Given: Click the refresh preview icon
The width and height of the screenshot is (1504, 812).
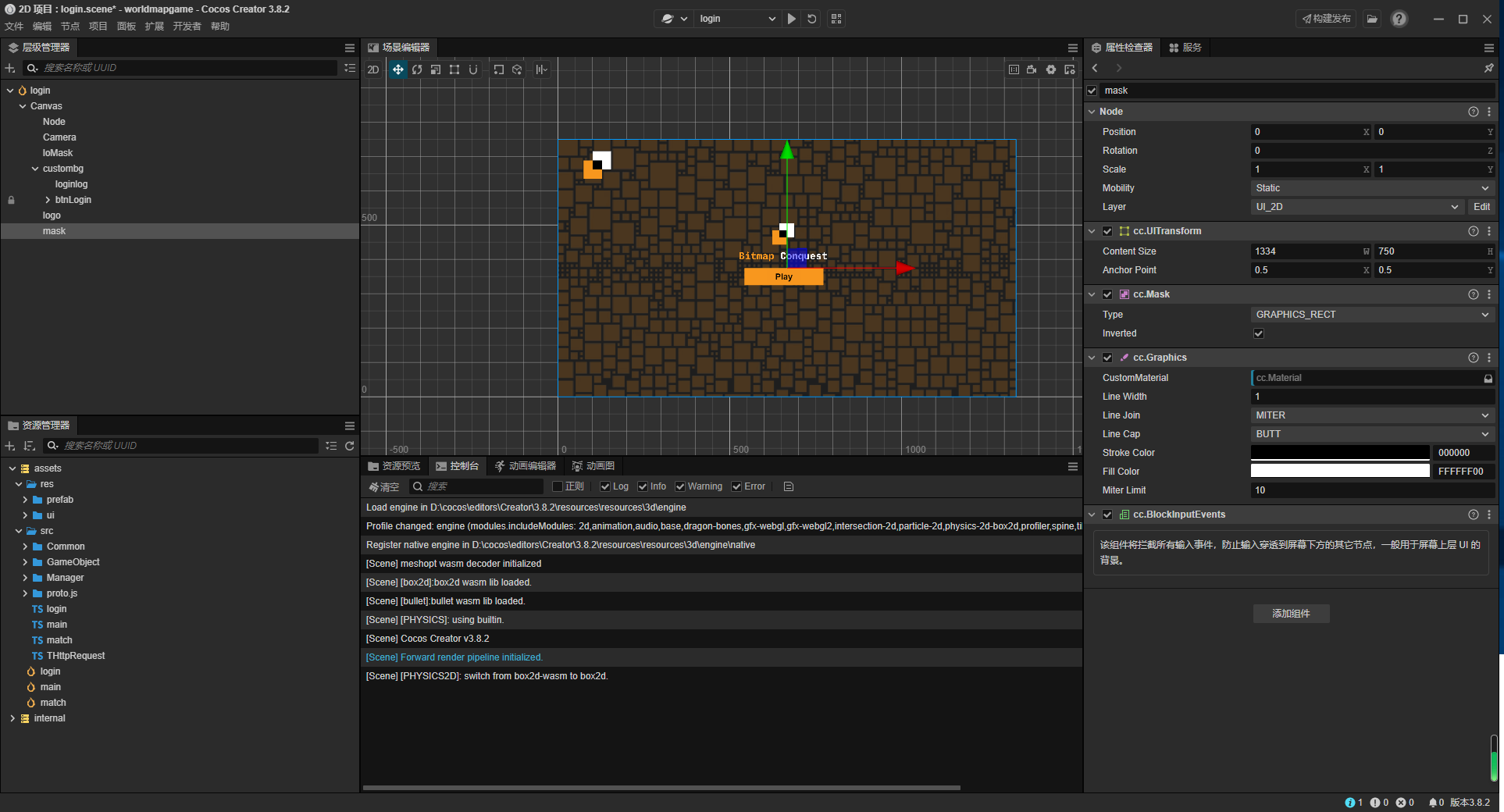Looking at the screenshot, I should (x=812, y=19).
